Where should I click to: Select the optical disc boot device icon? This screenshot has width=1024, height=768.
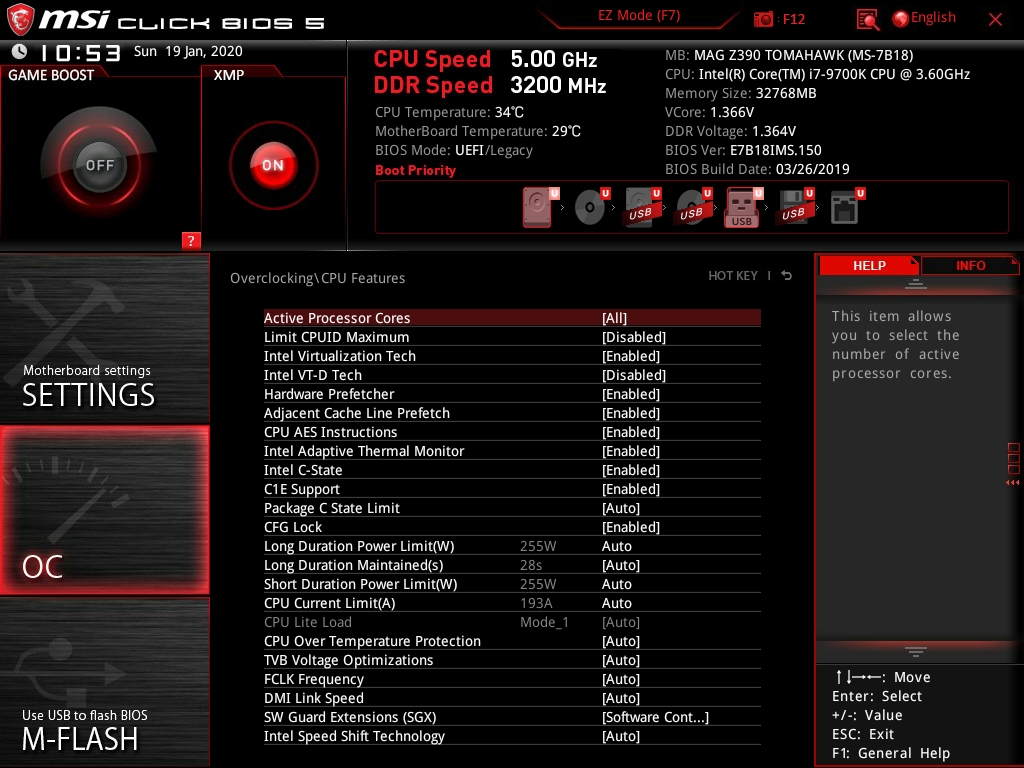pyautogui.click(x=592, y=207)
